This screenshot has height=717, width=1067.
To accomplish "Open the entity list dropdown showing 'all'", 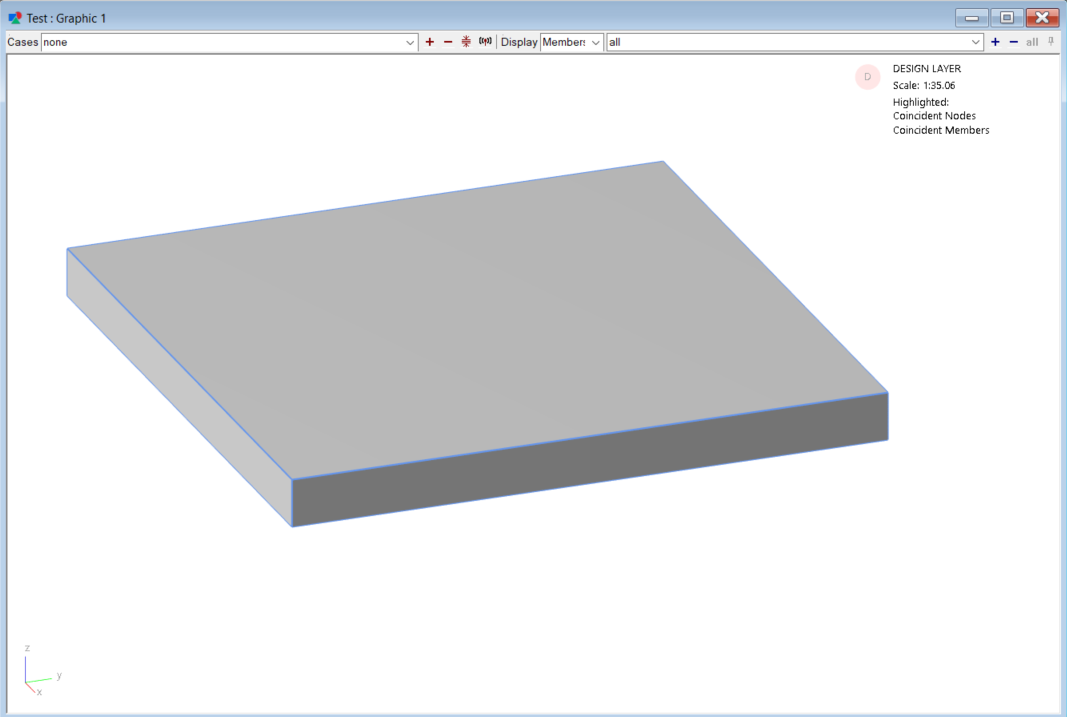I will pos(976,43).
